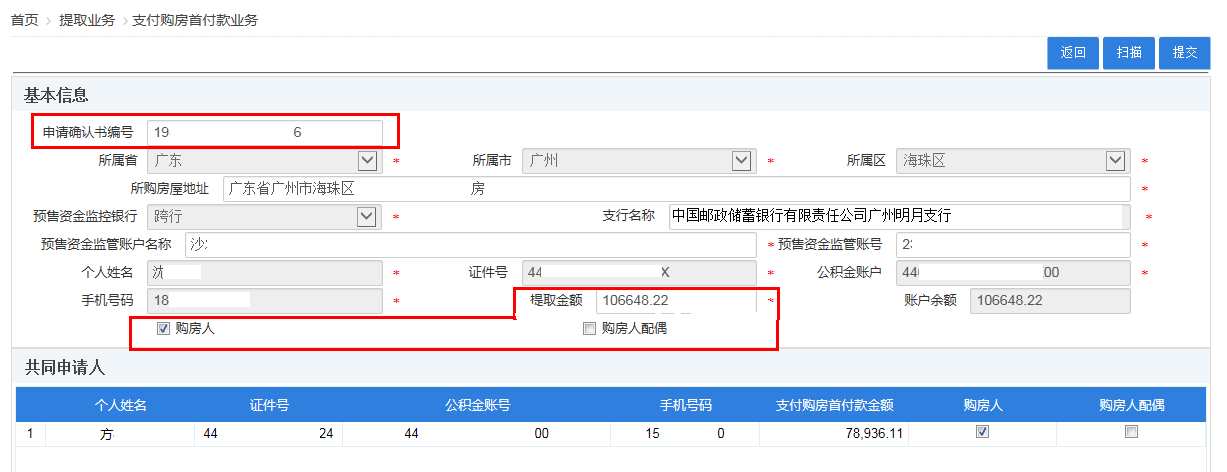Focus the 申请确认书编号 input field
1227x472 pixels.
(x=264, y=132)
